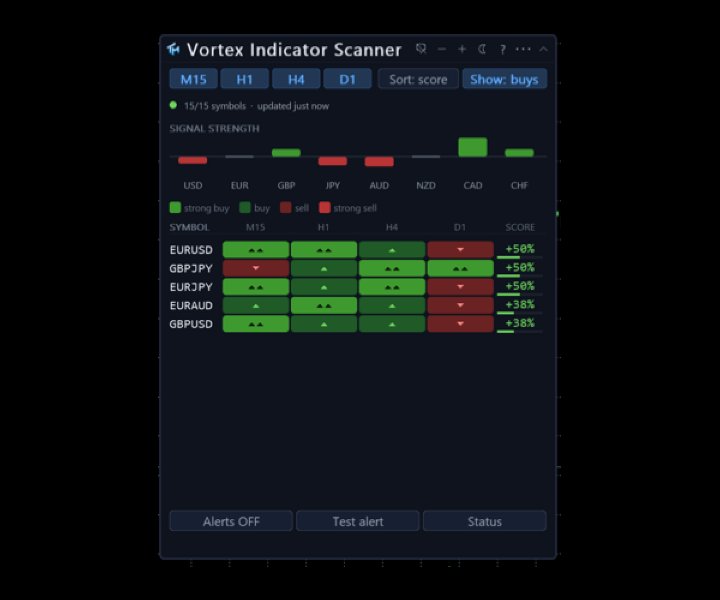This screenshot has width=720, height=600.
Task: Click the H1 column header in the table
Action: (x=323, y=227)
